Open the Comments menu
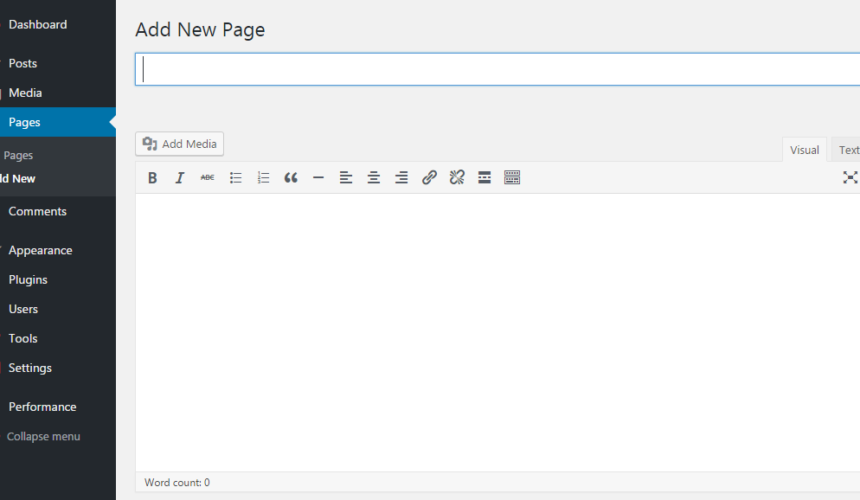The image size is (860, 500). pyautogui.click(x=37, y=212)
